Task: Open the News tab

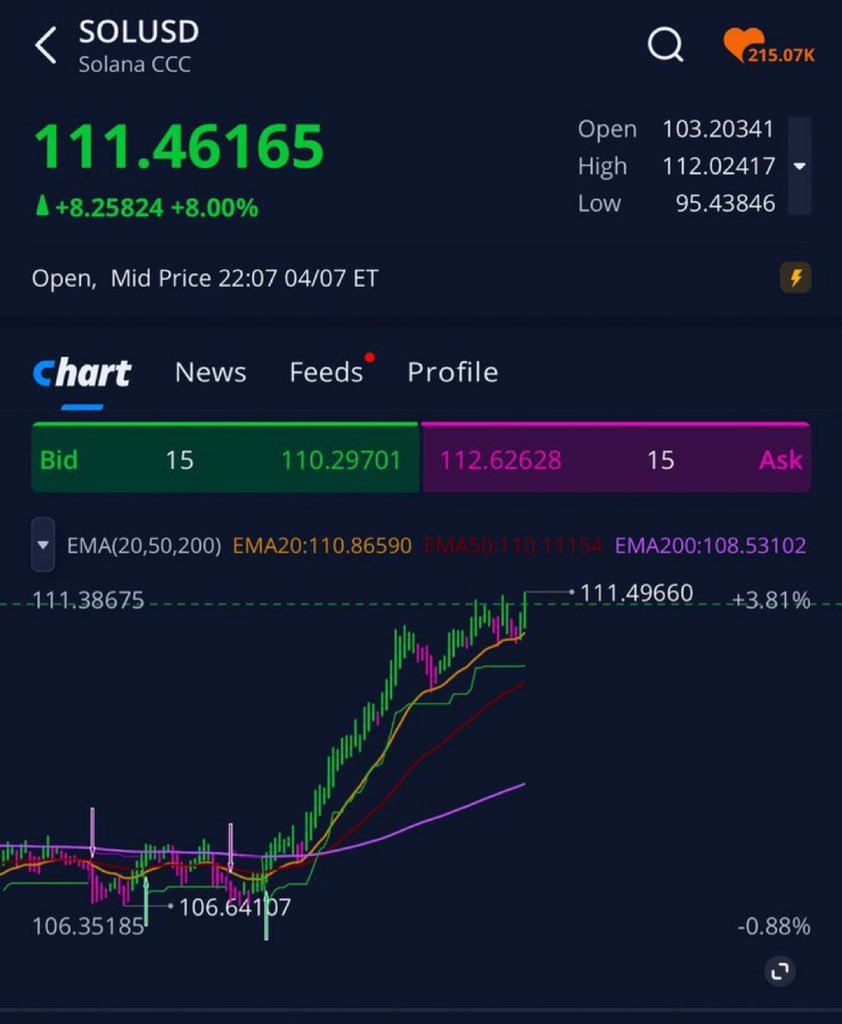Action: (x=210, y=372)
